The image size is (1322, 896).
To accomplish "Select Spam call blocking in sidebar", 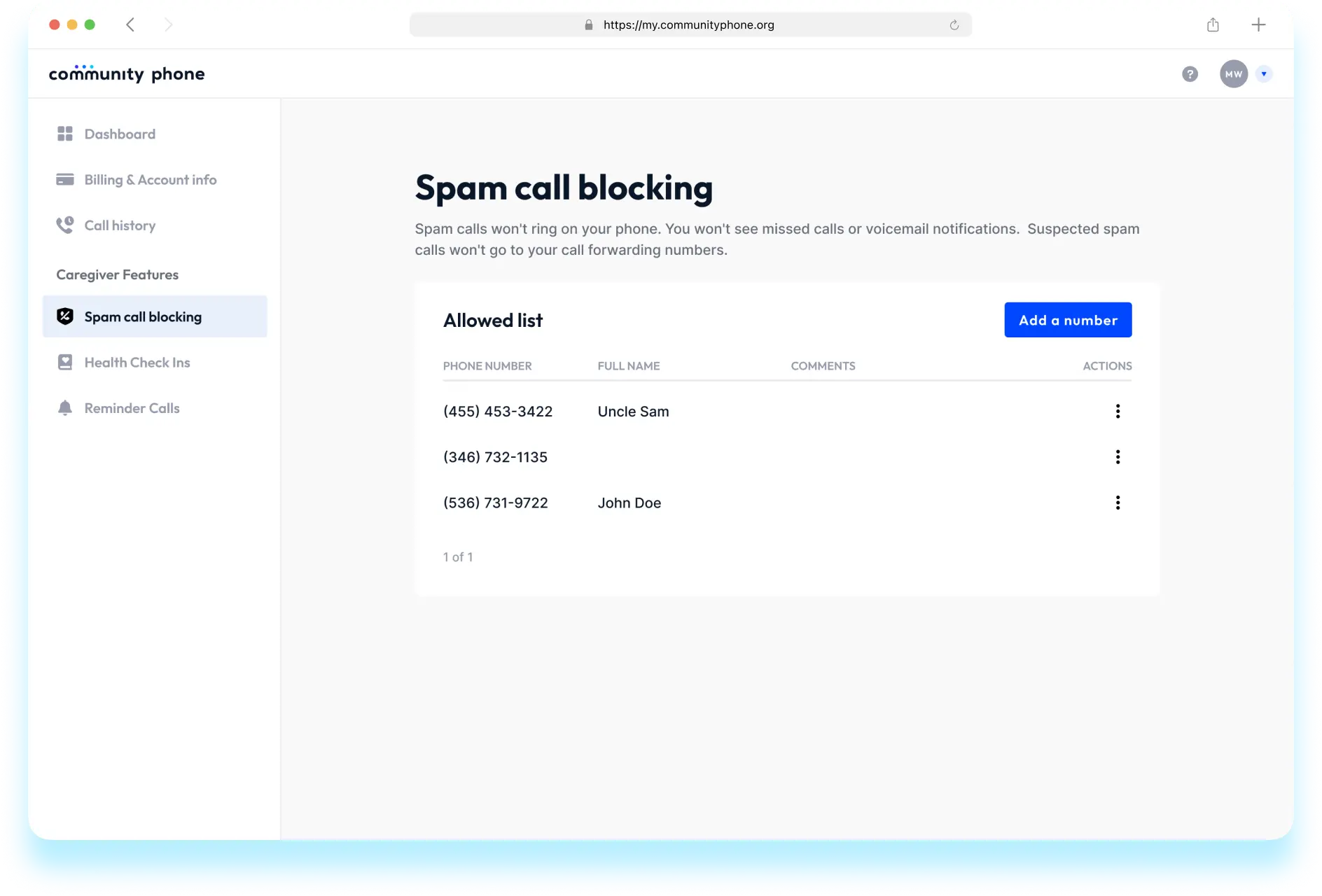I will point(143,317).
